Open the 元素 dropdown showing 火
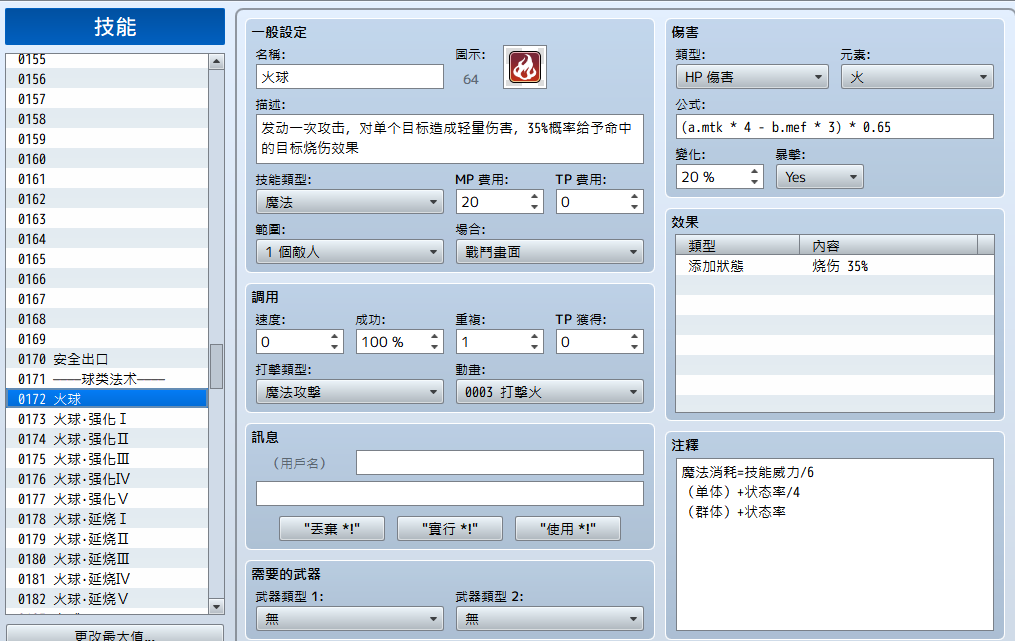This screenshot has width=1015, height=641. (917, 77)
